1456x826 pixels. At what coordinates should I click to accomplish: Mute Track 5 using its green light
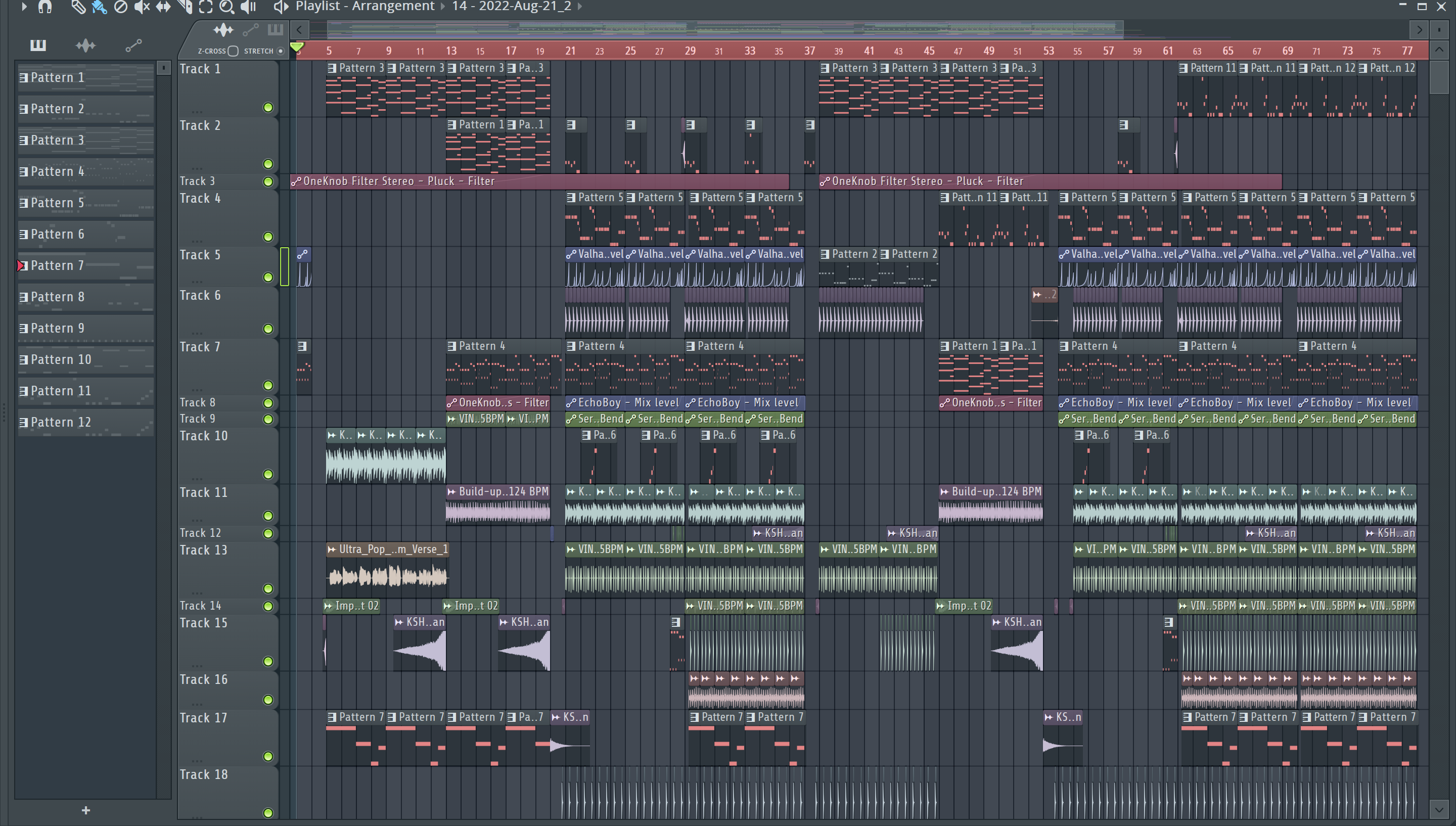click(x=268, y=277)
